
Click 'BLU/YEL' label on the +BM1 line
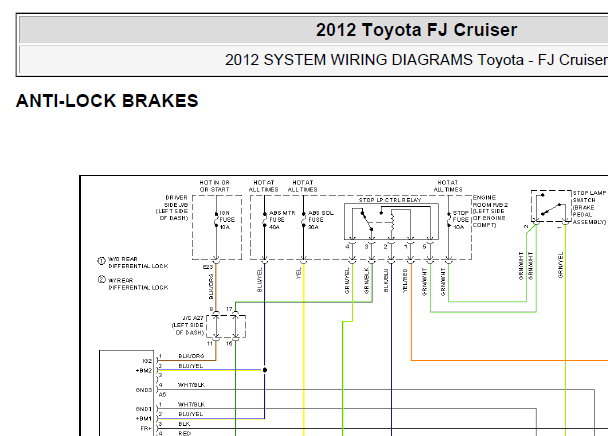[x=190, y=414]
